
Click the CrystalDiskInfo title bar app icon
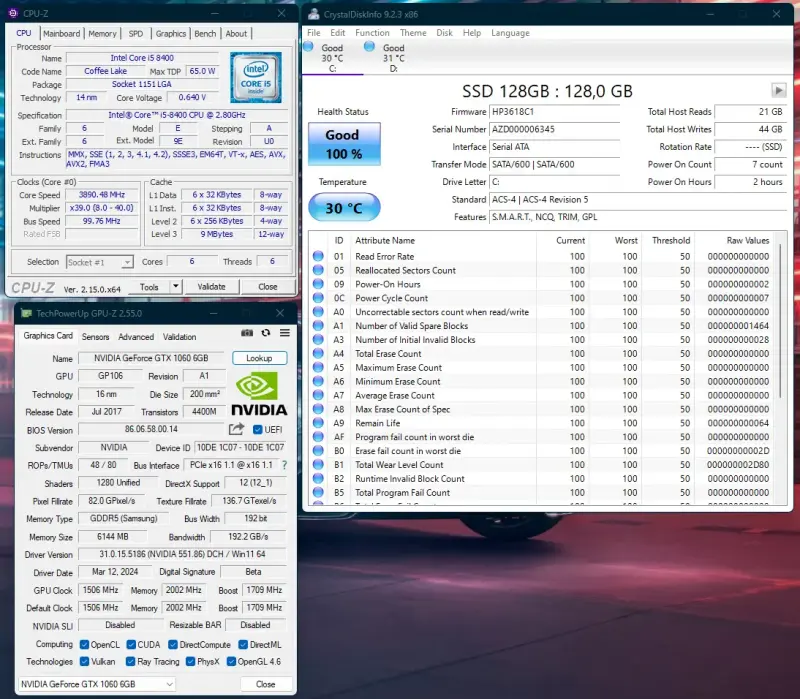point(314,14)
